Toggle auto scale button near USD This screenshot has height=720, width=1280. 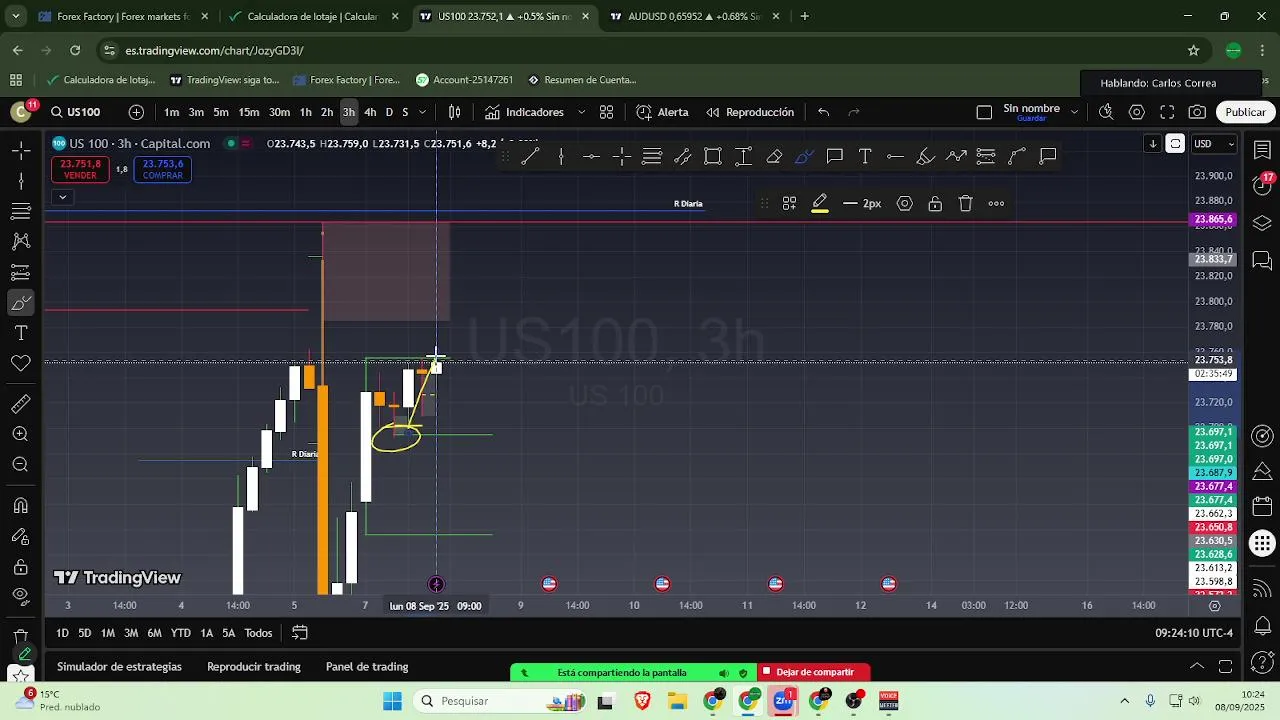1176,144
